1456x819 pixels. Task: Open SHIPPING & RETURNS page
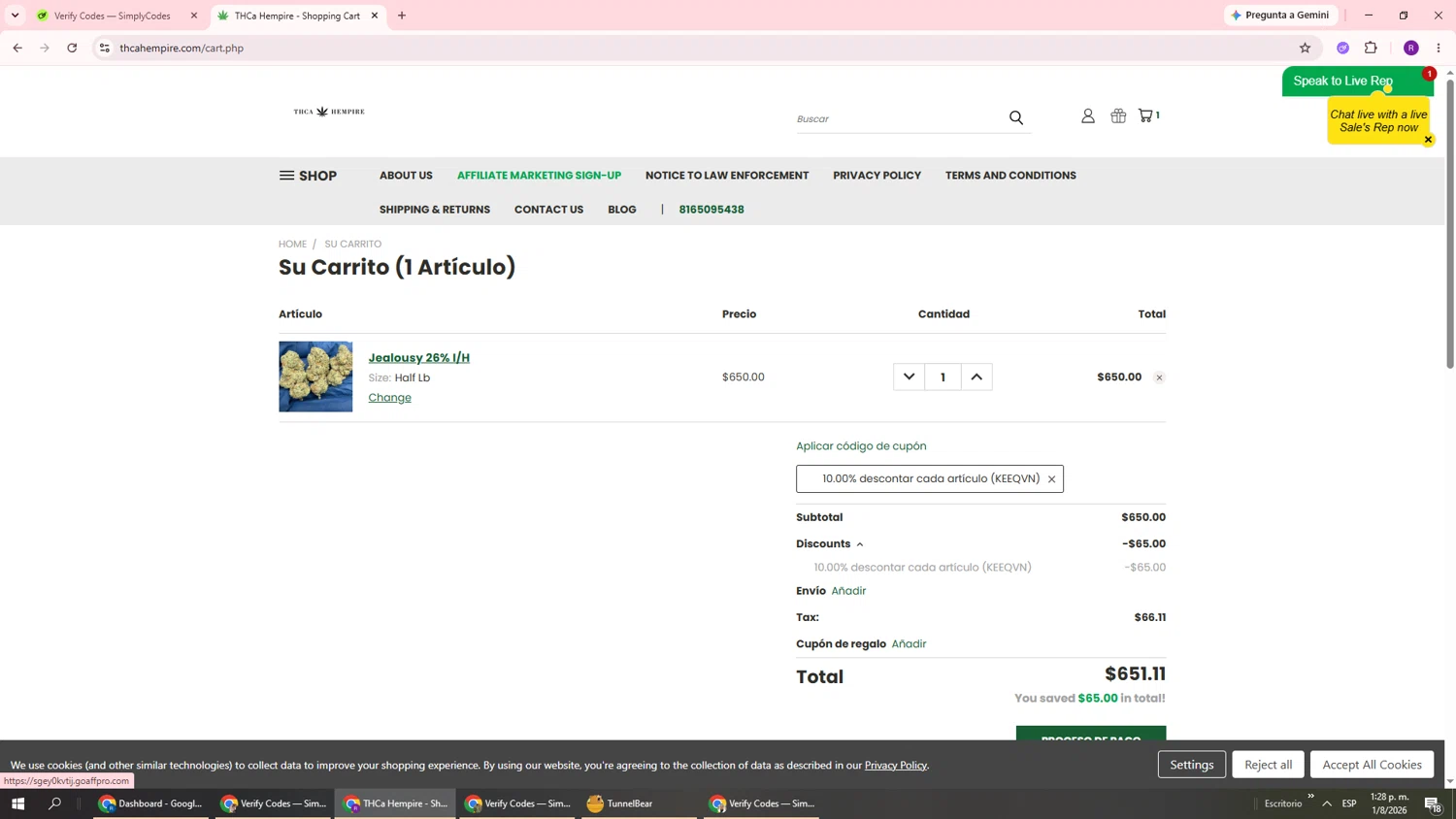click(x=435, y=210)
